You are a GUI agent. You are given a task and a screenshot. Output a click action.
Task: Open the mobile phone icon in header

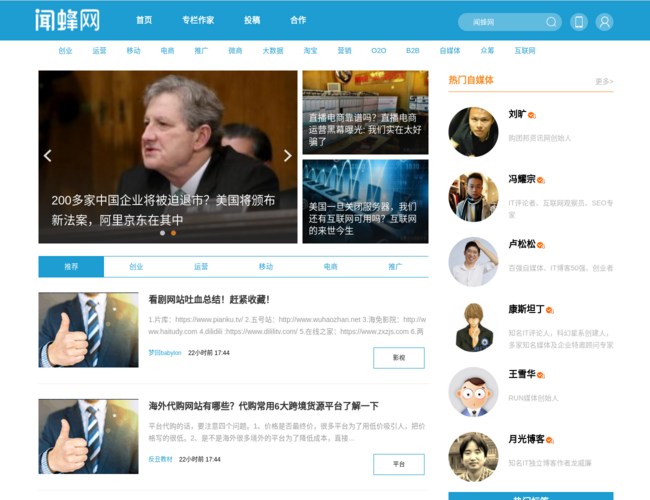[578, 22]
